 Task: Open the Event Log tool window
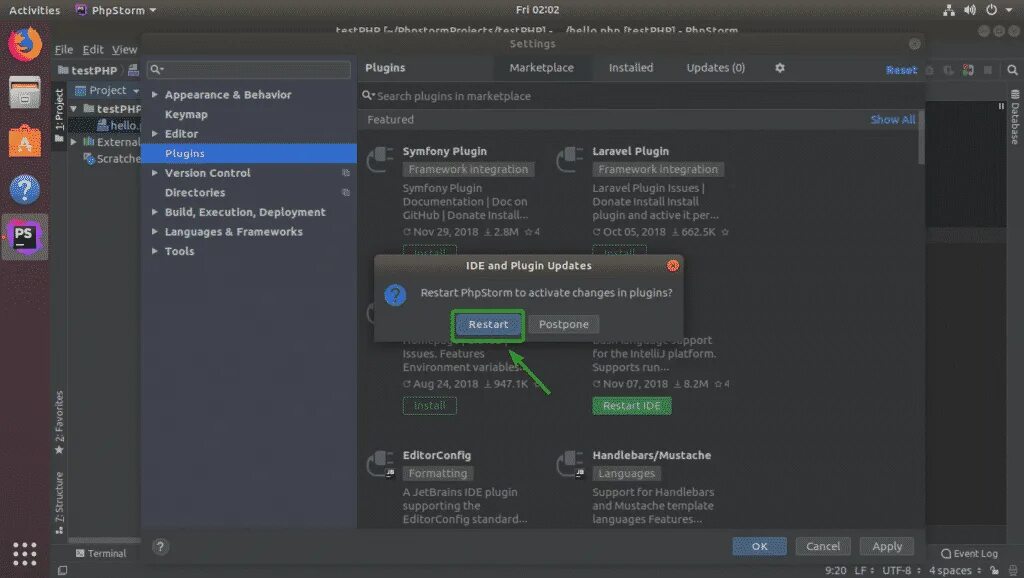tap(969, 554)
